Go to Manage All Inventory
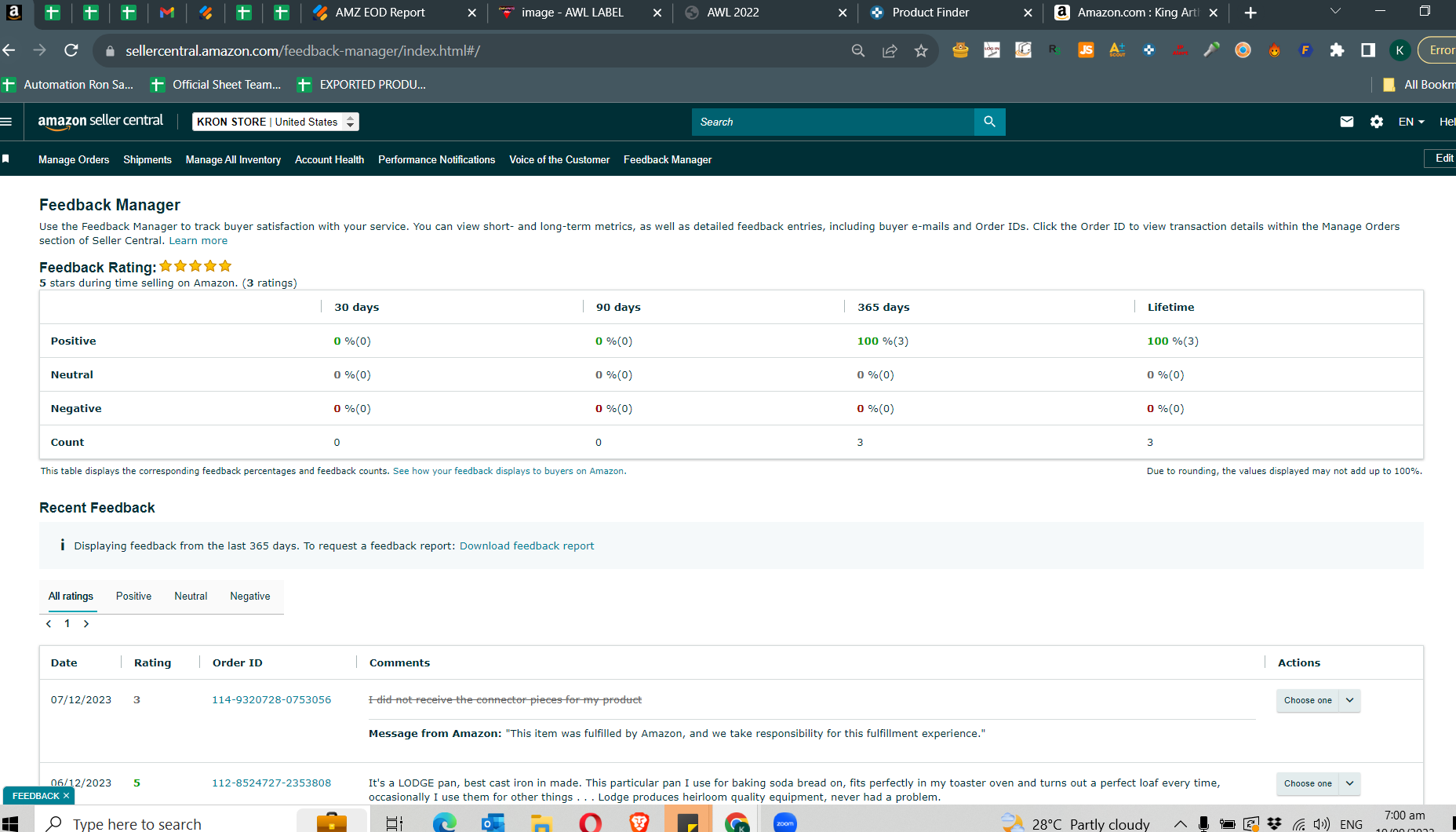The height and width of the screenshot is (832, 1456). point(233,159)
